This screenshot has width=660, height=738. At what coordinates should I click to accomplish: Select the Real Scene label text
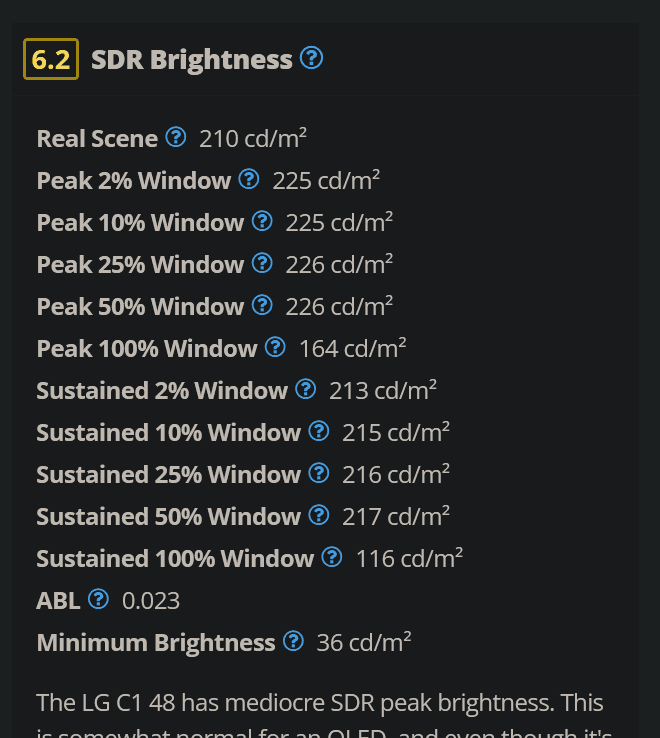97,139
